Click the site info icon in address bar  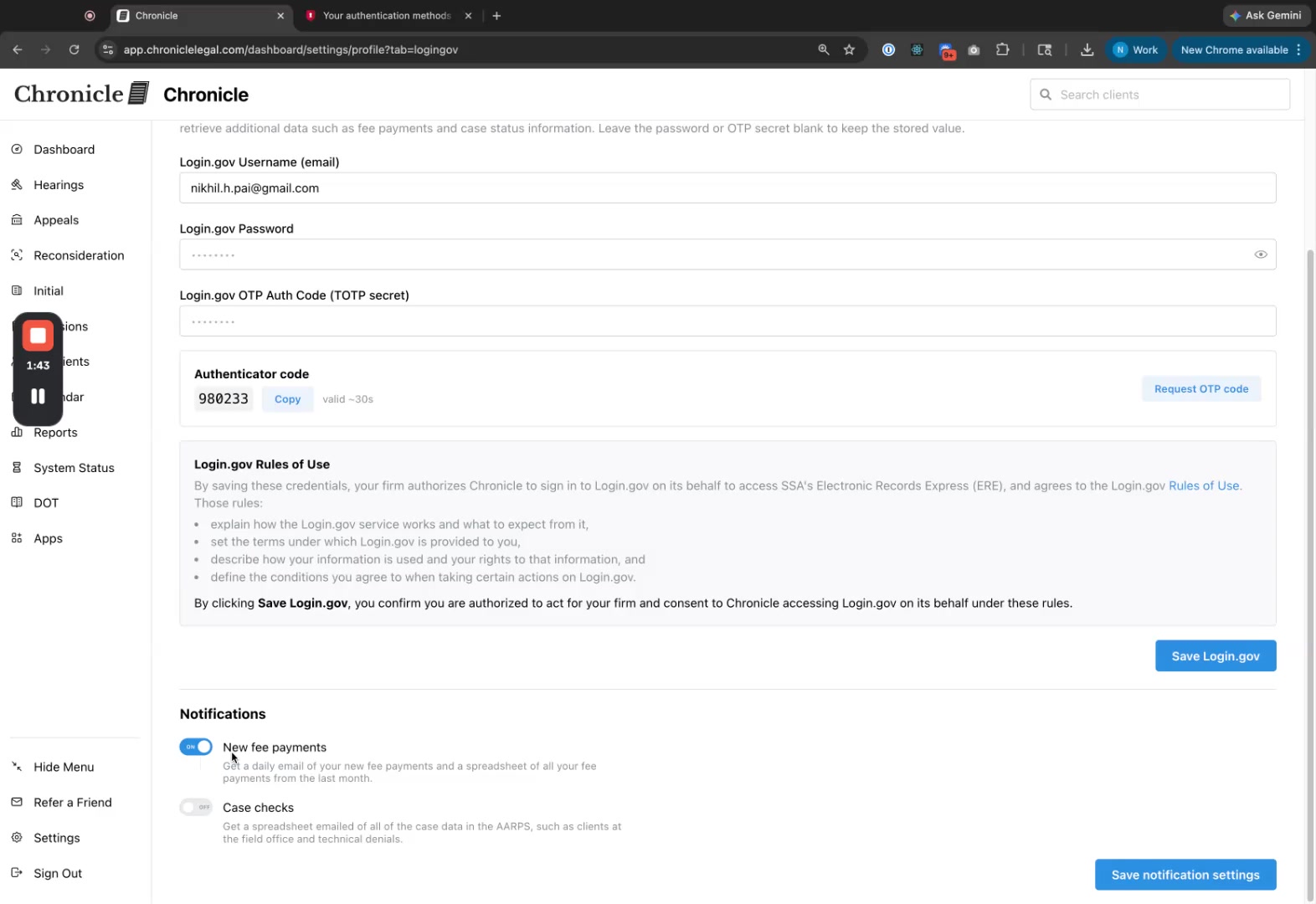107,49
